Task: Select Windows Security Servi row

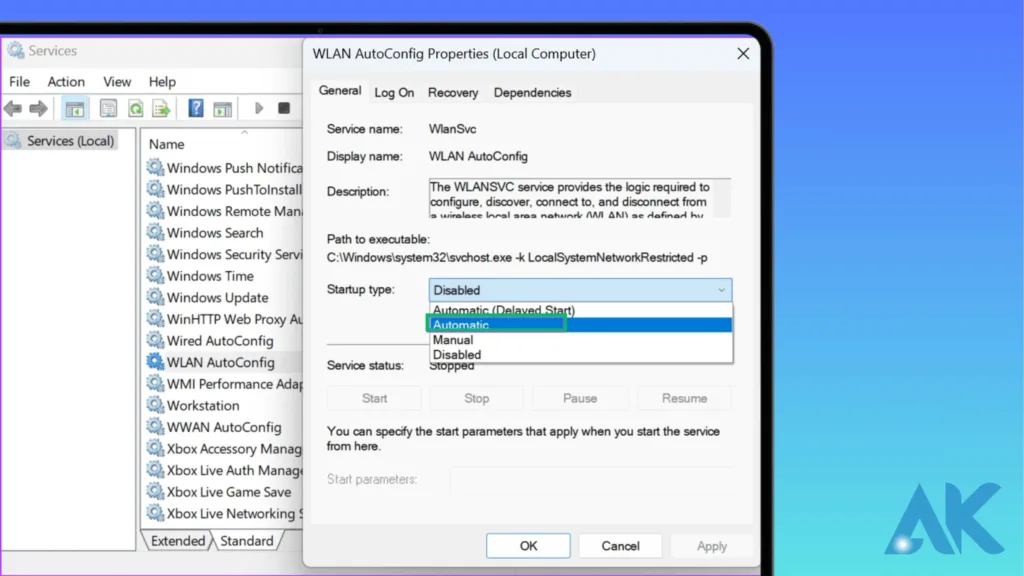Action: 224,254
